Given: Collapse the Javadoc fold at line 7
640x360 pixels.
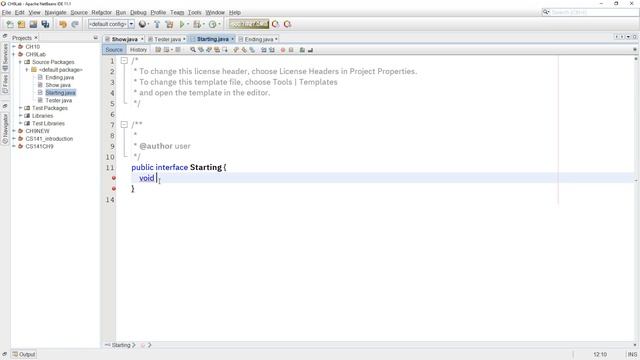Looking at the screenshot, I should click(124, 124).
